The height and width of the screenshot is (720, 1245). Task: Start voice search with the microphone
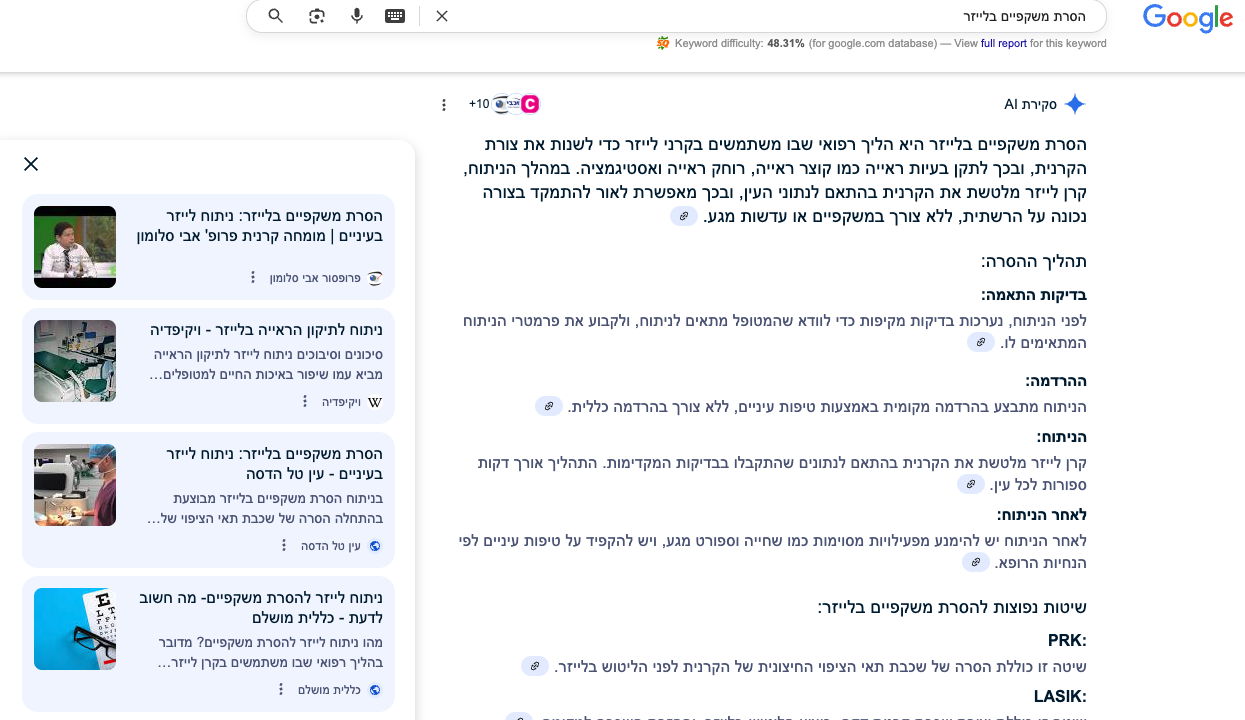pyautogui.click(x=357, y=16)
